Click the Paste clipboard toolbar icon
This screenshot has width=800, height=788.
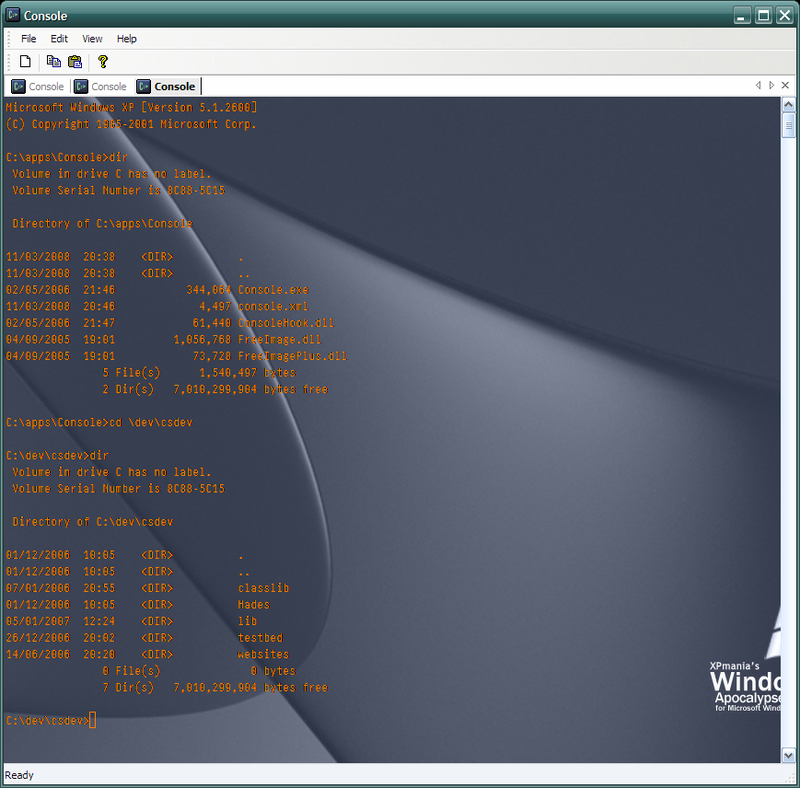coord(74,62)
